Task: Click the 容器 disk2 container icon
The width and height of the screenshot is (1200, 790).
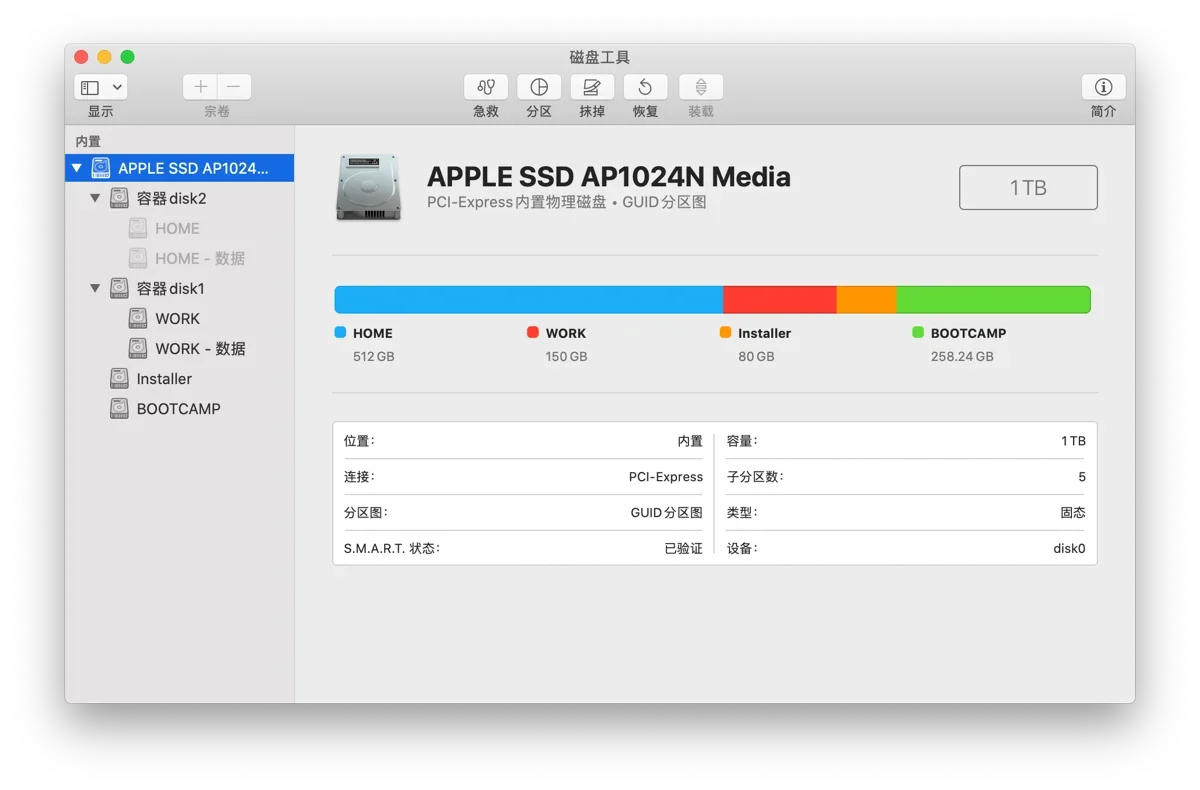Action: pyautogui.click(x=119, y=198)
